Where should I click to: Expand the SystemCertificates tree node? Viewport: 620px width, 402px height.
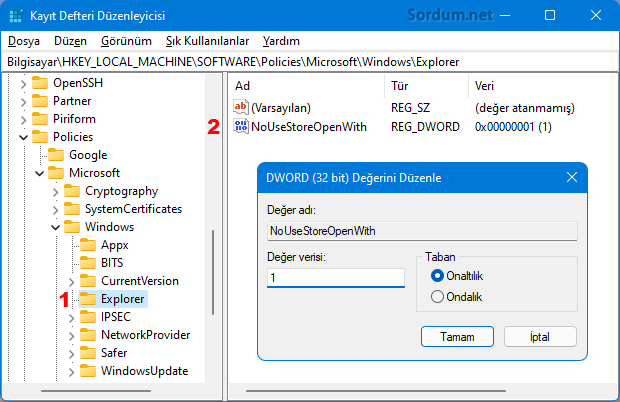pos(55,209)
